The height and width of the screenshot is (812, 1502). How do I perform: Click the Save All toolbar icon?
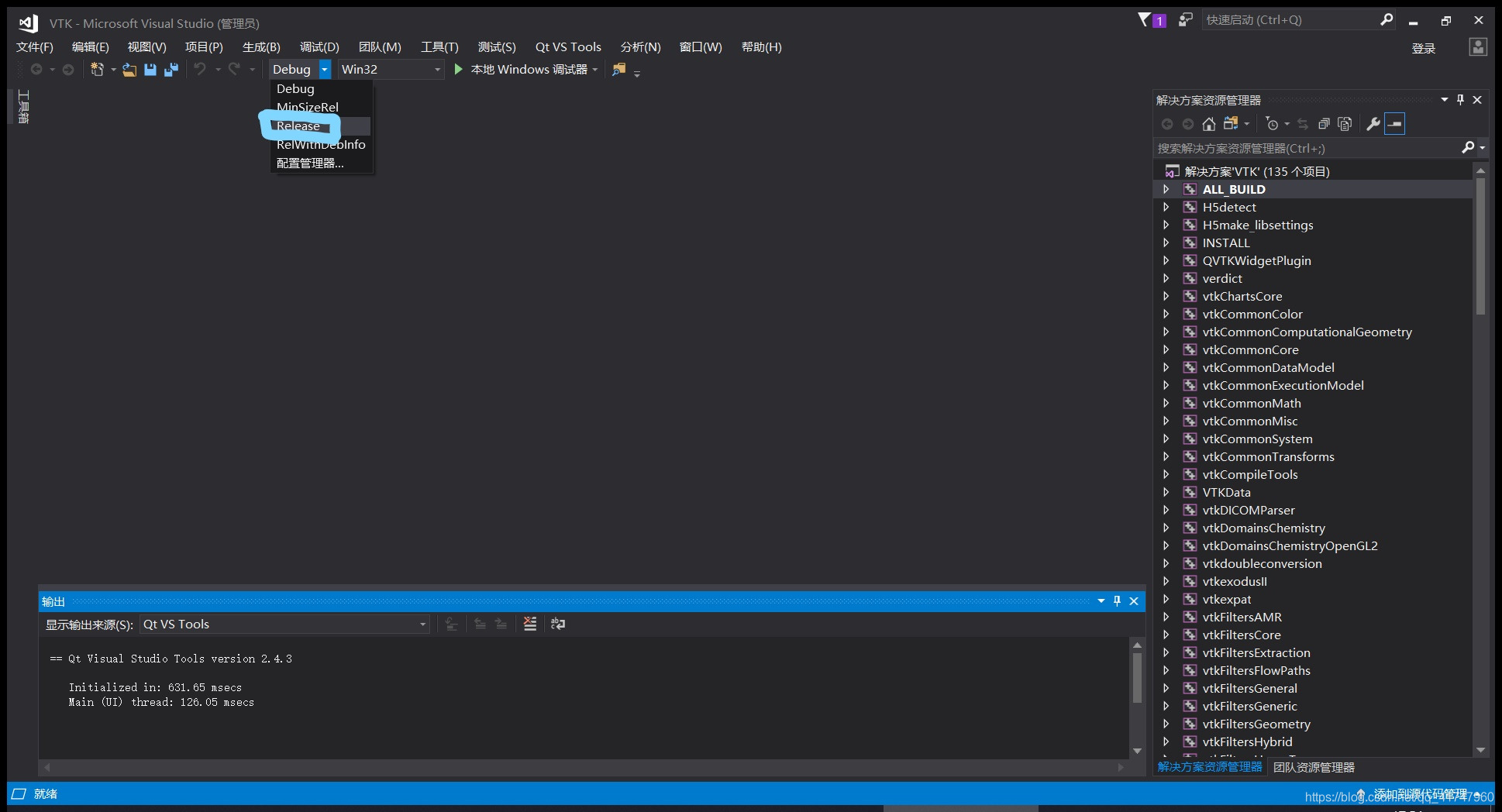[171, 69]
